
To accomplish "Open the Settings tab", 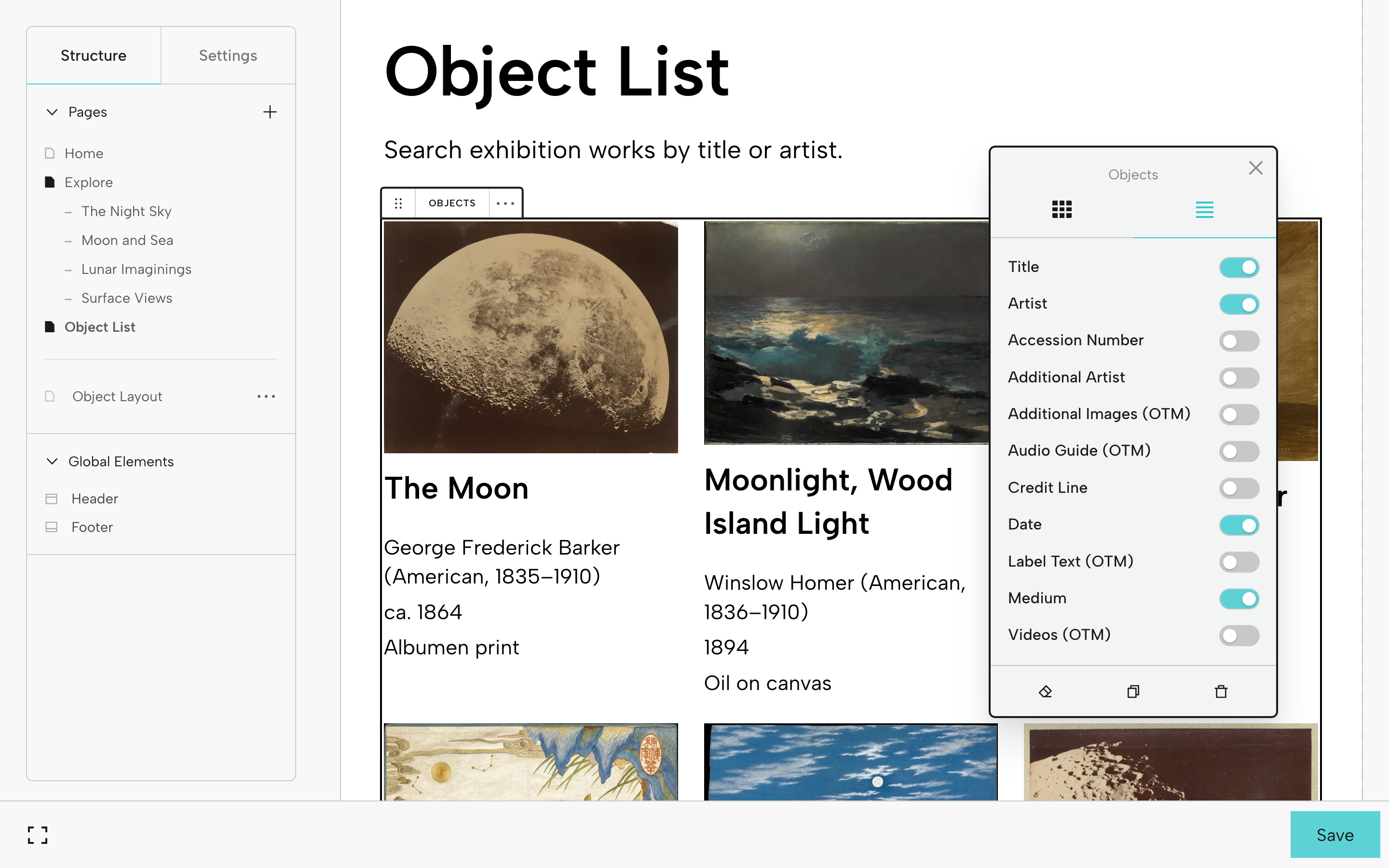I will [228, 55].
